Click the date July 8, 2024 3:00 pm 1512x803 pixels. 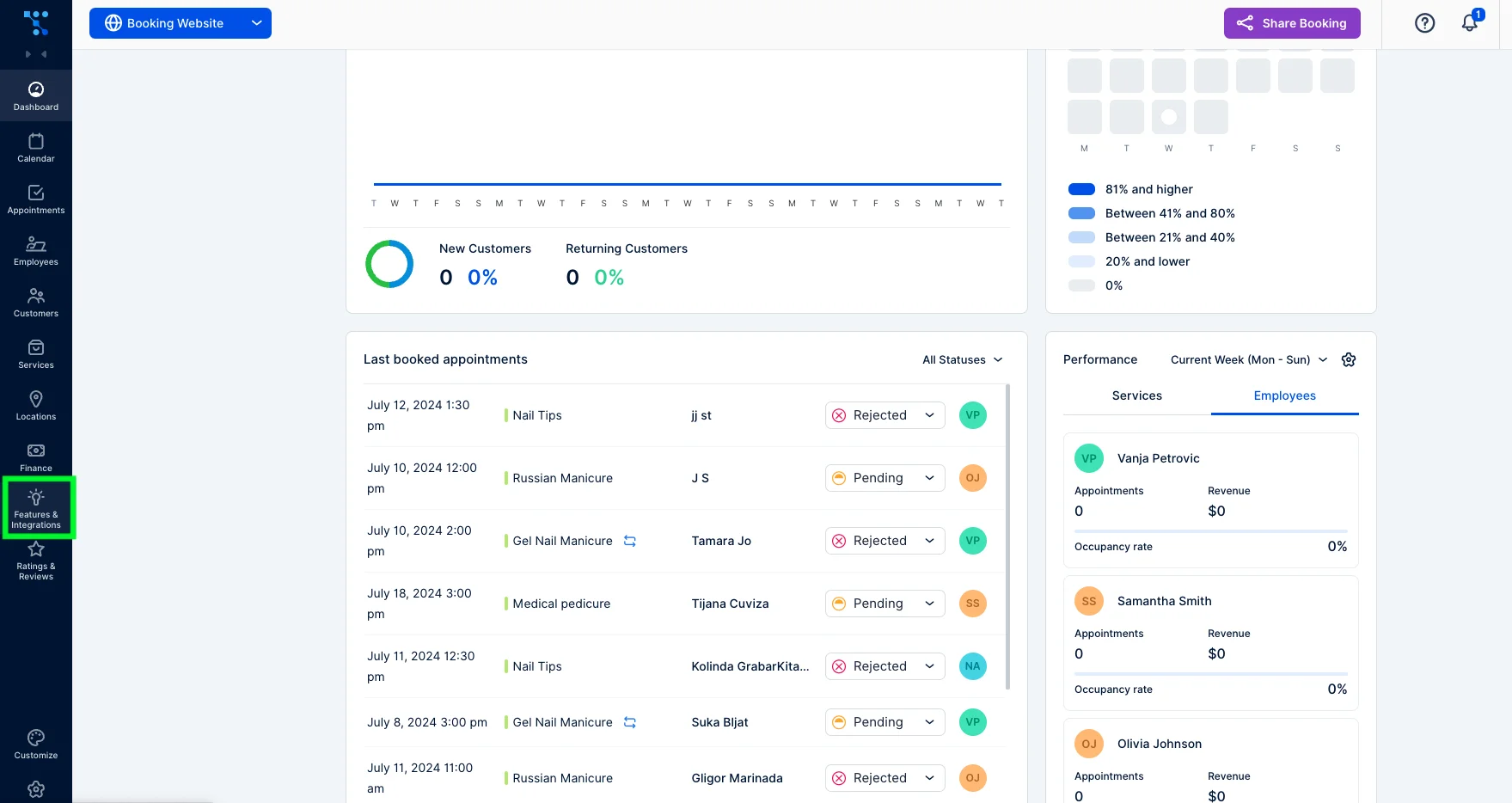point(427,722)
